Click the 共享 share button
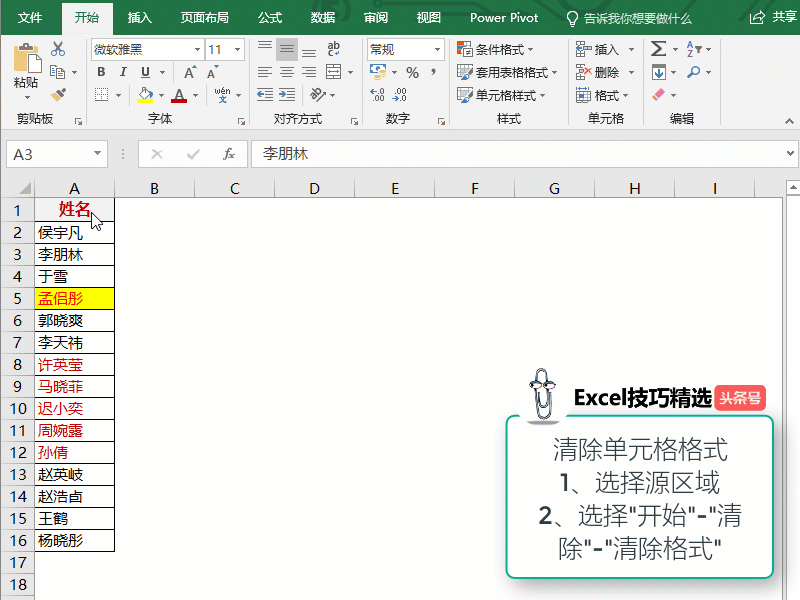 point(774,17)
